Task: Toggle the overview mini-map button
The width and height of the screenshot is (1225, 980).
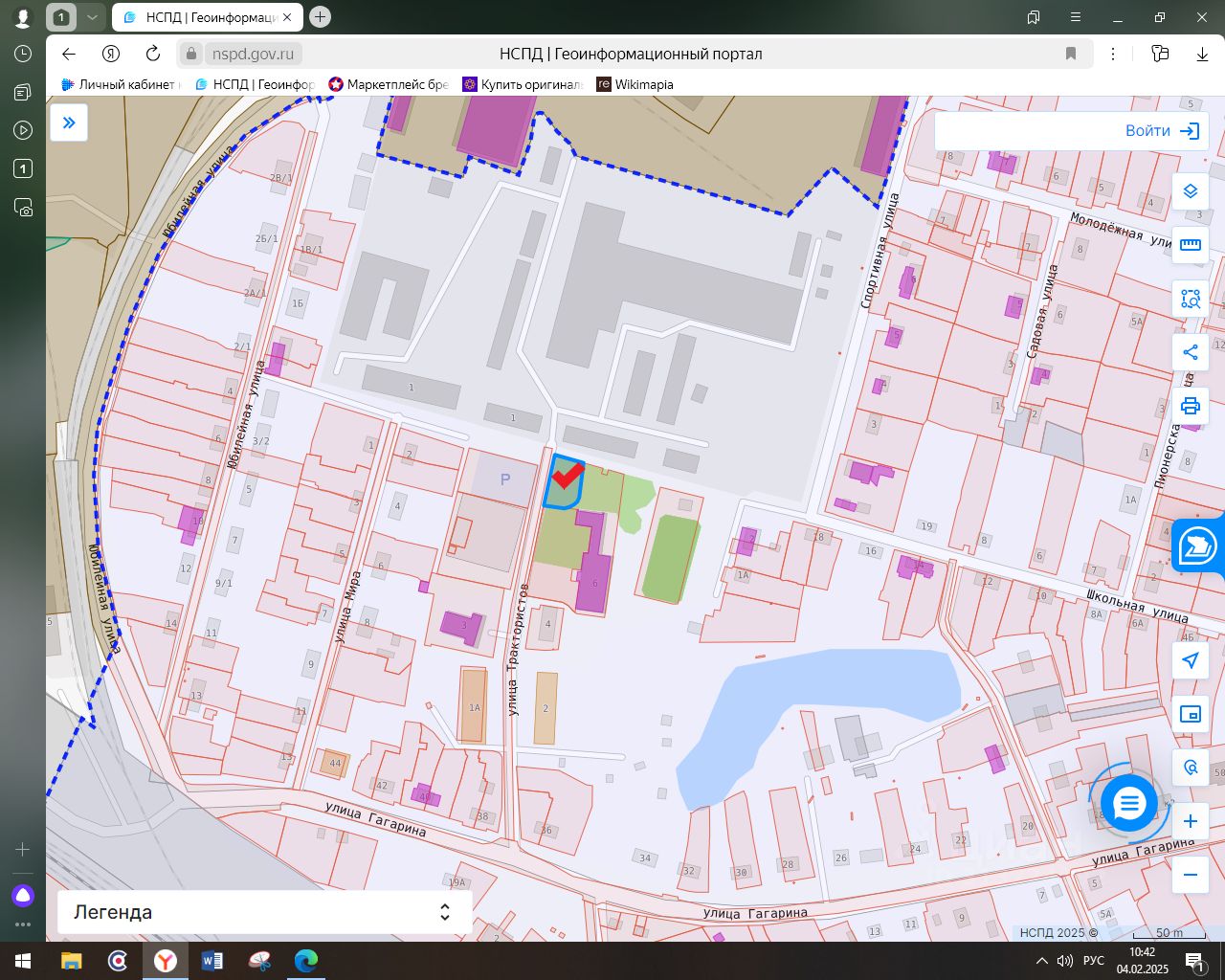Action: tap(1190, 714)
